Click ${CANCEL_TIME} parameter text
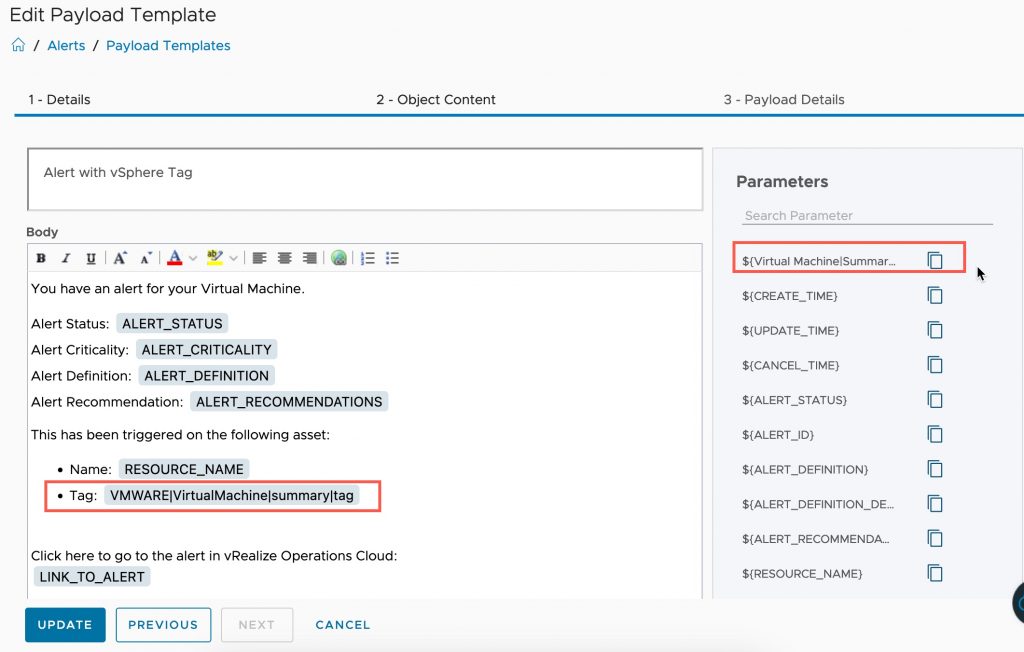The width and height of the screenshot is (1024, 652). pyautogui.click(x=790, y=365)
